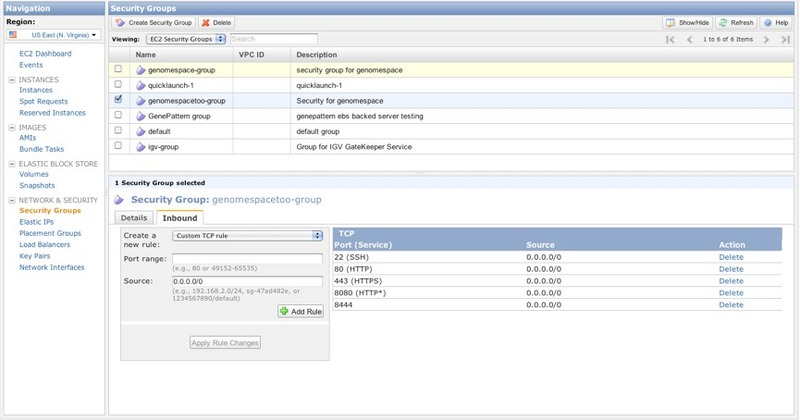Screen dimensions: 800x420
Task: Open the Region dropdown US East
Action: coord(54,35)
